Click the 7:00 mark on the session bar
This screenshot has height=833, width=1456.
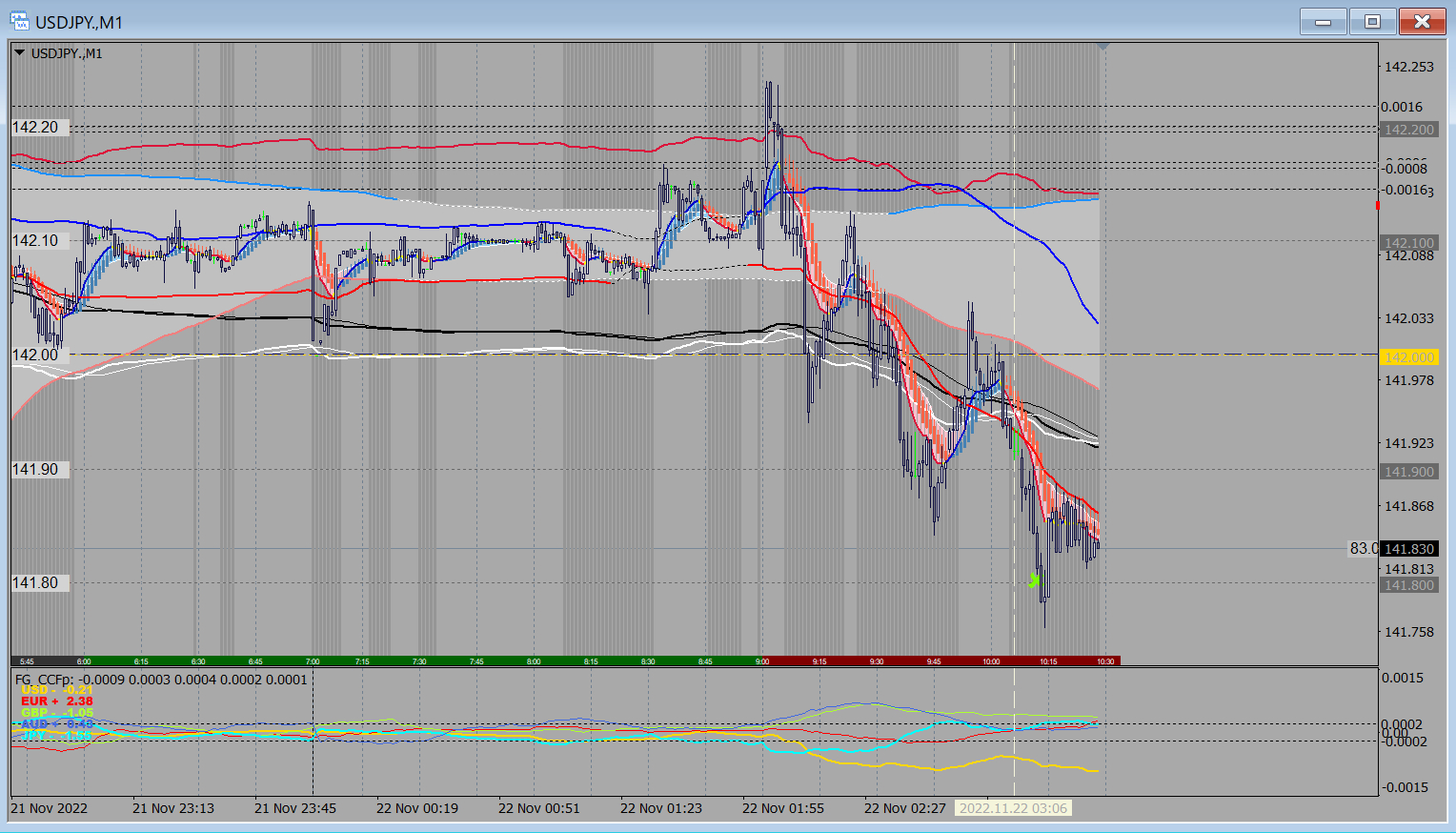[313, 661]
